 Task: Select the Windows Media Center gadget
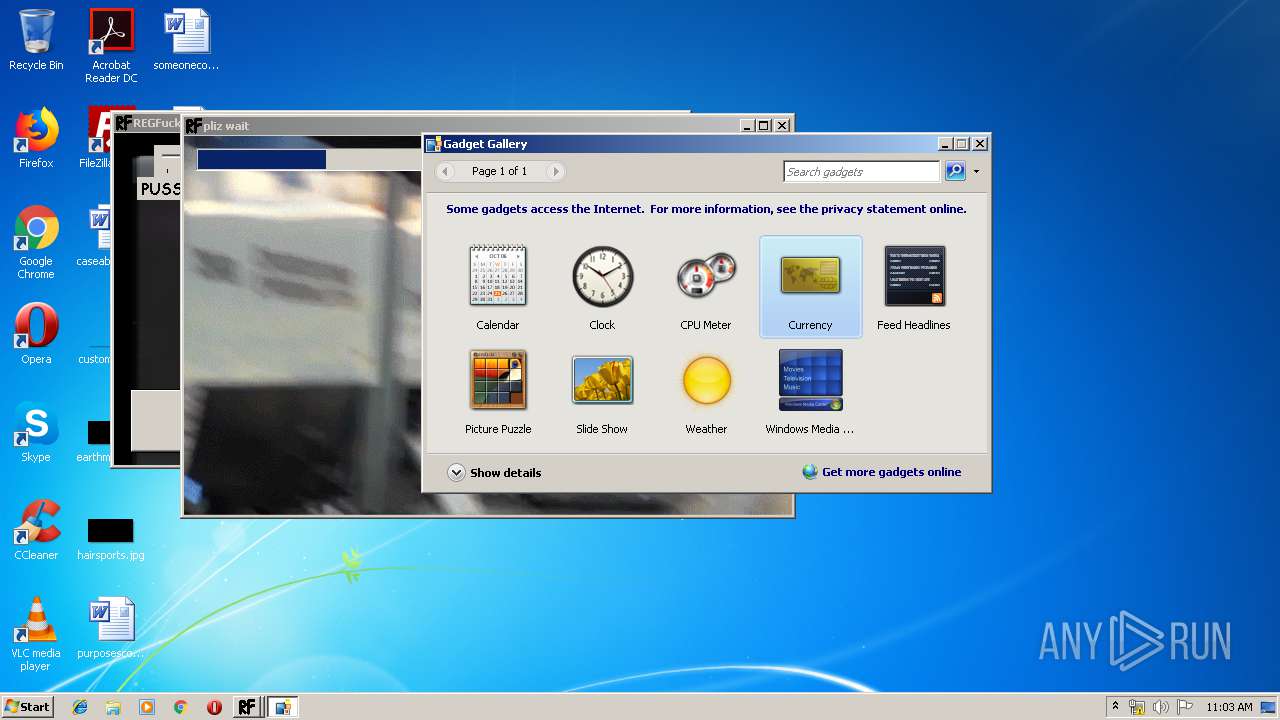tap(810, 391)
